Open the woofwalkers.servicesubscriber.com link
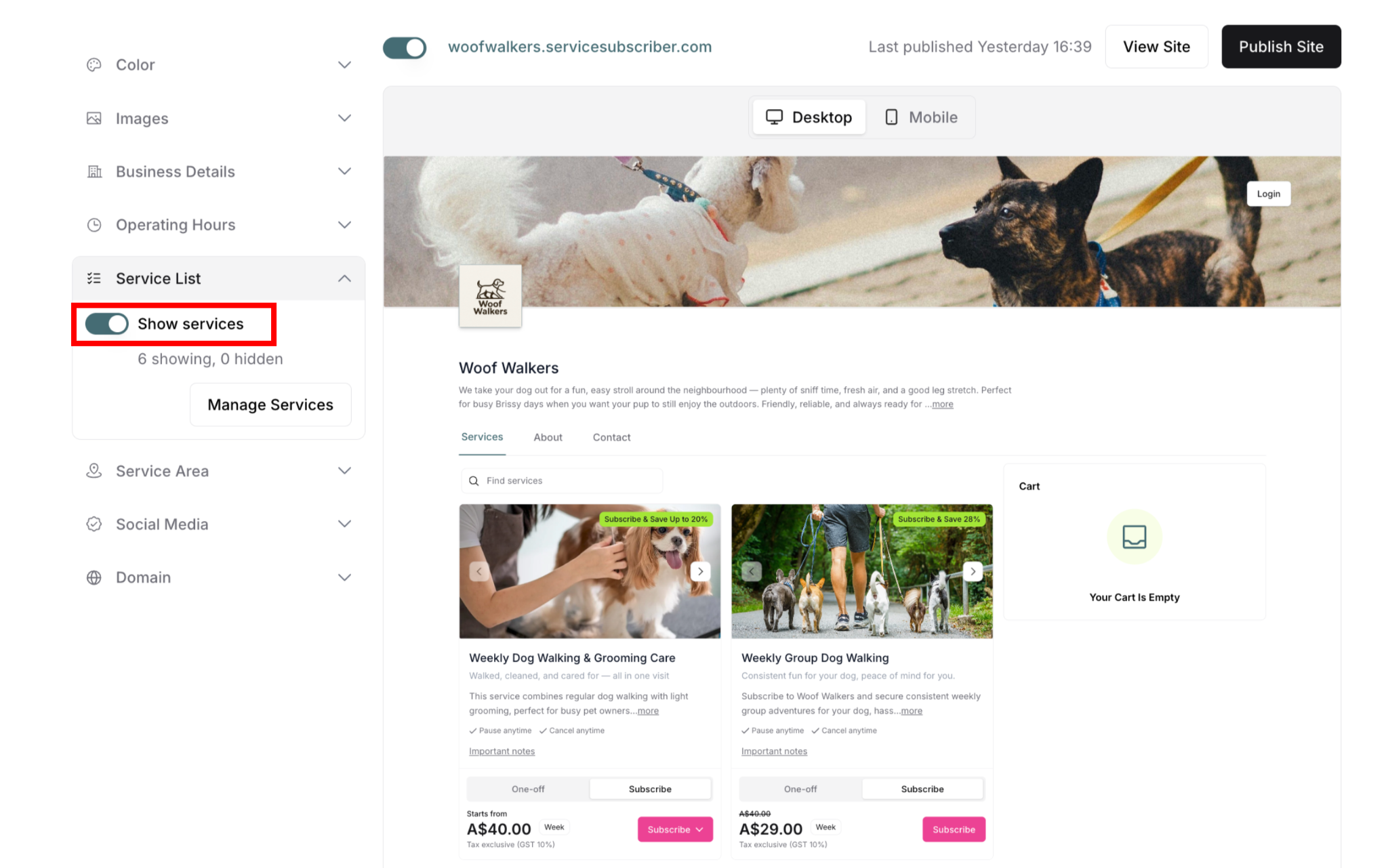1388x868 pixels. point(579,47)
